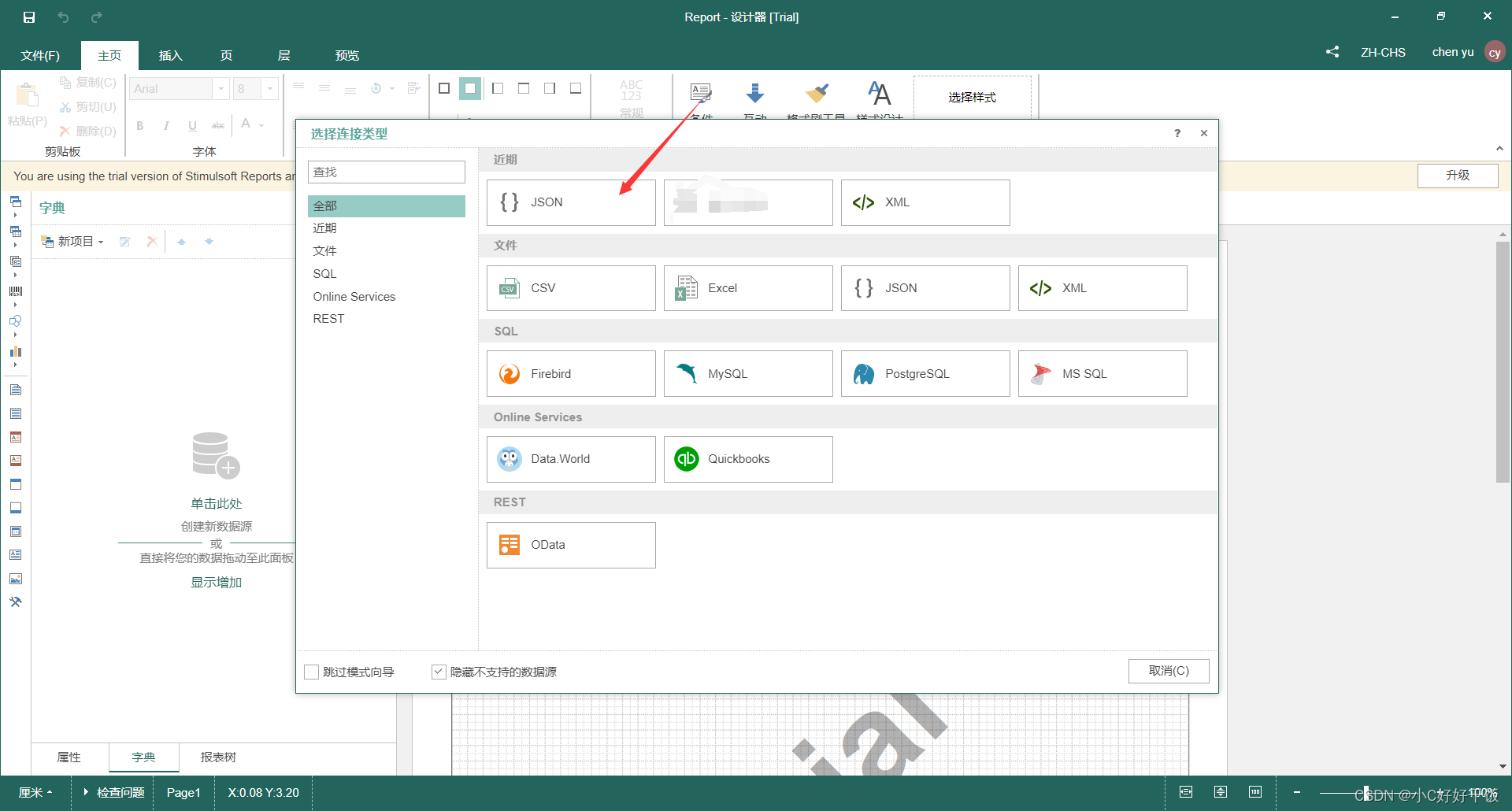This screenshot has height=811, width=1512.
Task: Open the 新项目 dropdown
Action: point(72,242)
